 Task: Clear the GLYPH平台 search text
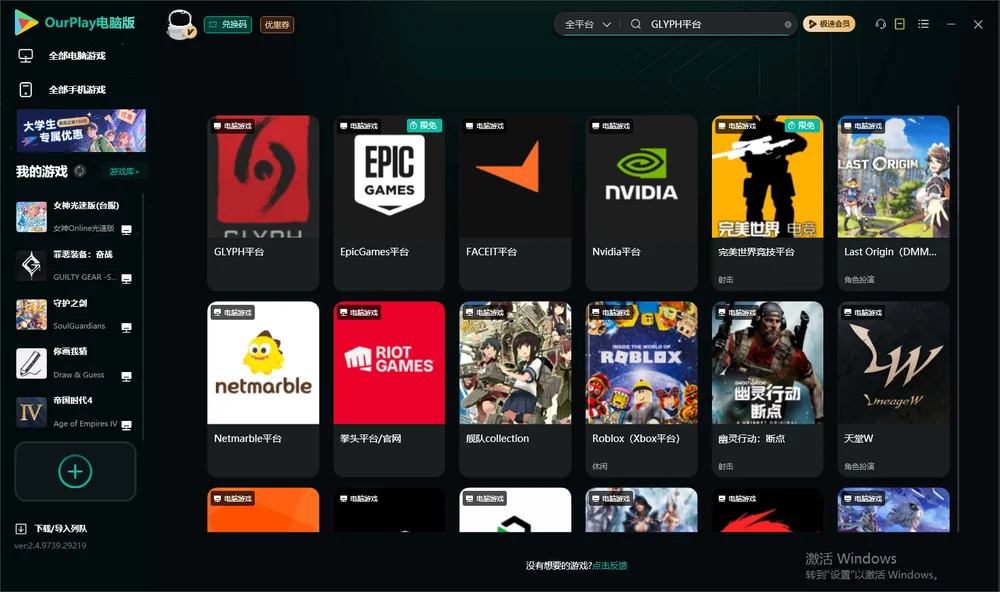point(788,24)
